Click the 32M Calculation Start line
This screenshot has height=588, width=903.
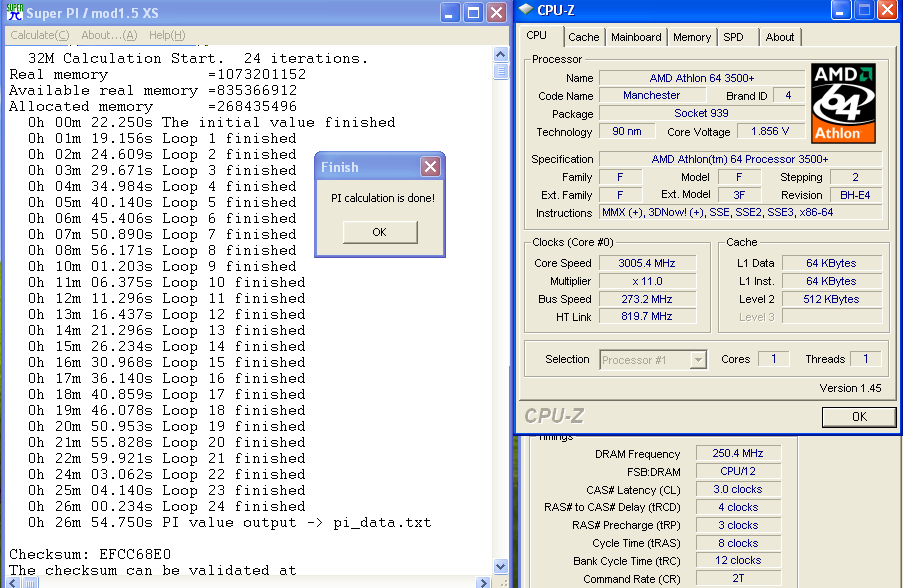pos(198,58)
